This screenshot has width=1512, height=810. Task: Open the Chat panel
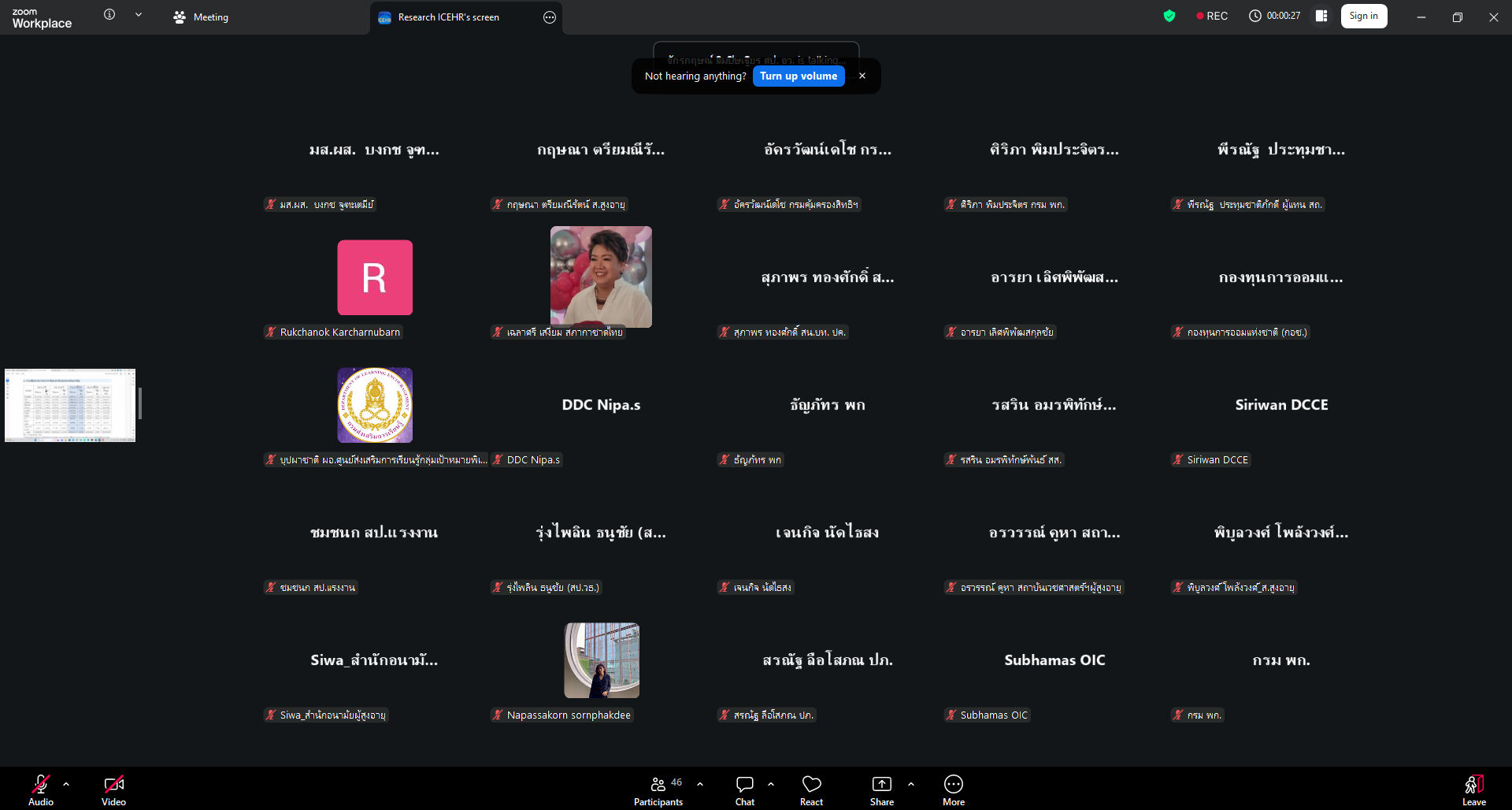[x=744, y=790]
